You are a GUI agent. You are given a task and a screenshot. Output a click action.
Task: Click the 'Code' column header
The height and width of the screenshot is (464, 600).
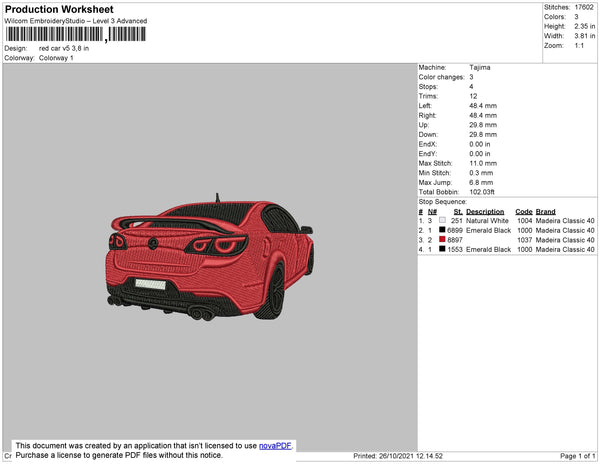point(524,212)
